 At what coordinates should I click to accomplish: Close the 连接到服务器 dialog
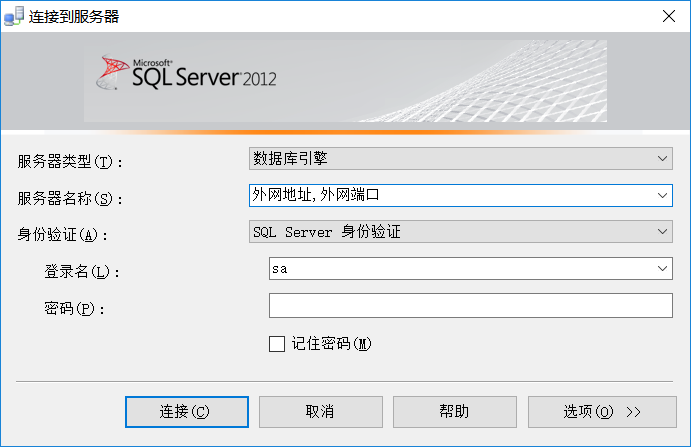coord(667,15)
